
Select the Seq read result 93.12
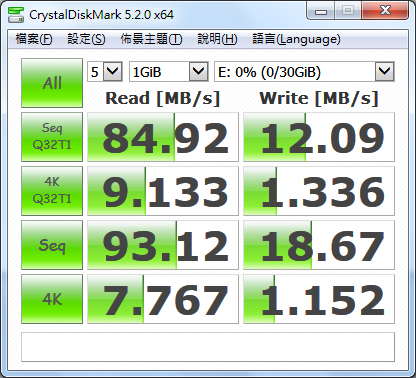pos(163,245)
